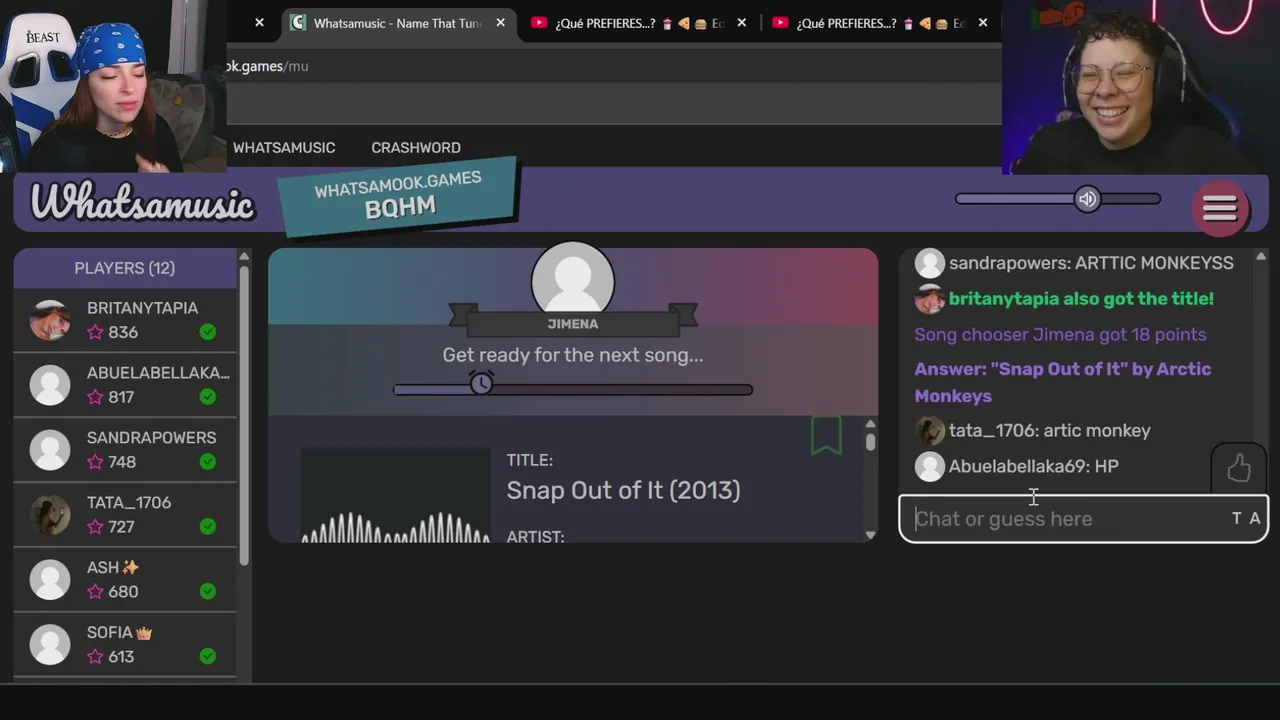
Task: Click SOFIA's player avatar
Action: (x=50, y=645)
